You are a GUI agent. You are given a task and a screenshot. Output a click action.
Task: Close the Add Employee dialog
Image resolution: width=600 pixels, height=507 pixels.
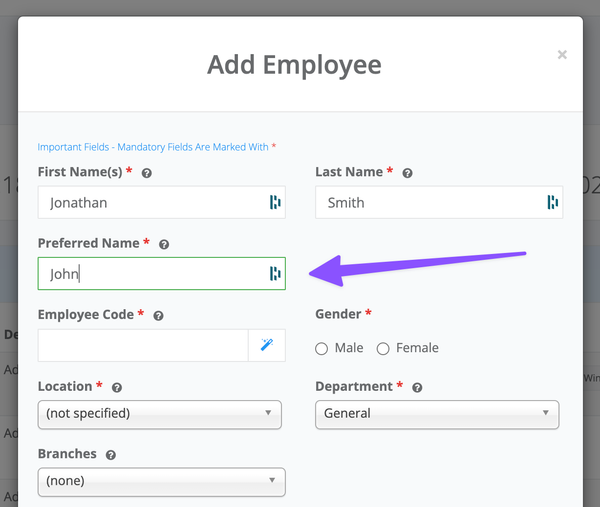562,55
